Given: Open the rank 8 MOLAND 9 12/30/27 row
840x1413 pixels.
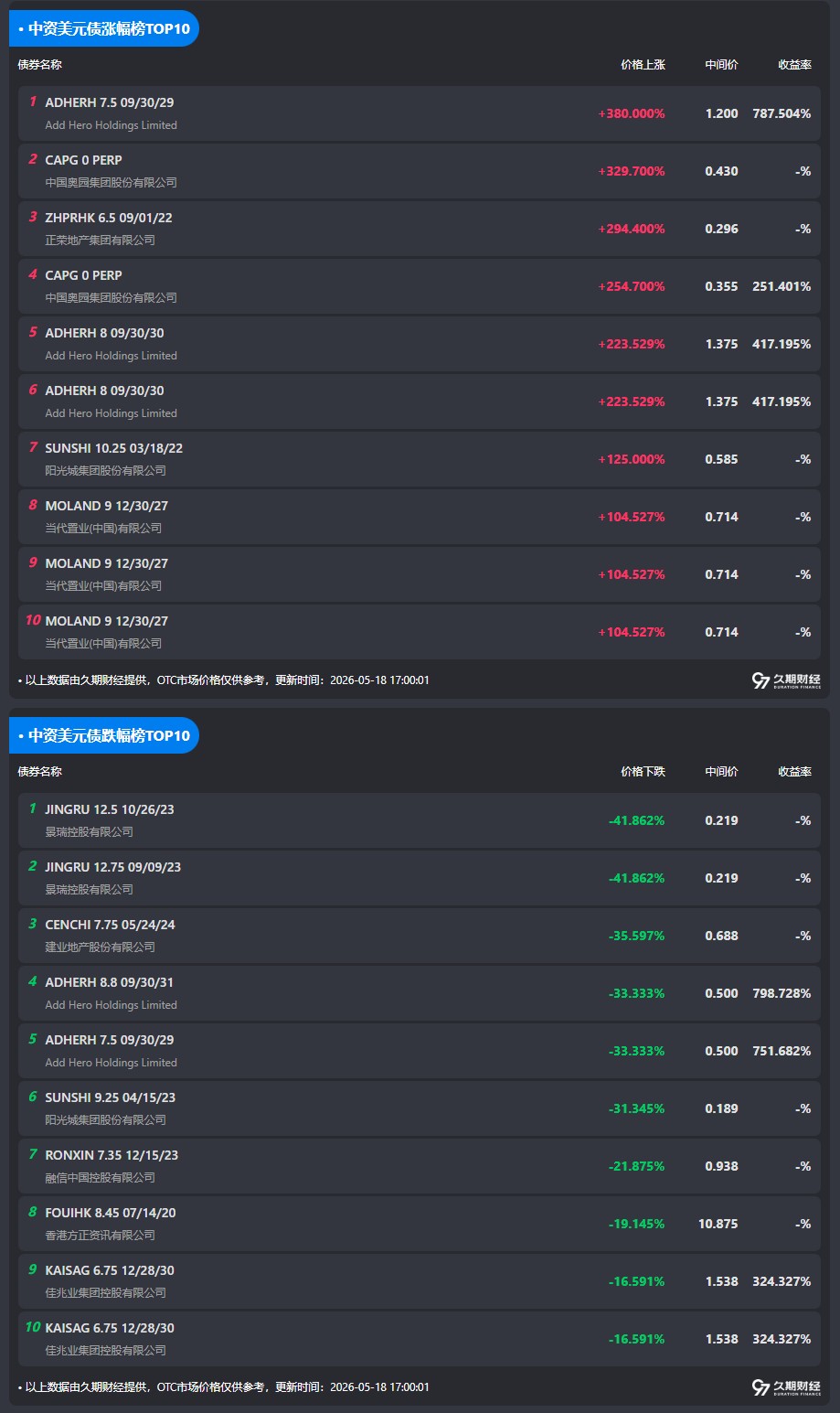Looking at the screenshot, I should (x=420, y=517).
